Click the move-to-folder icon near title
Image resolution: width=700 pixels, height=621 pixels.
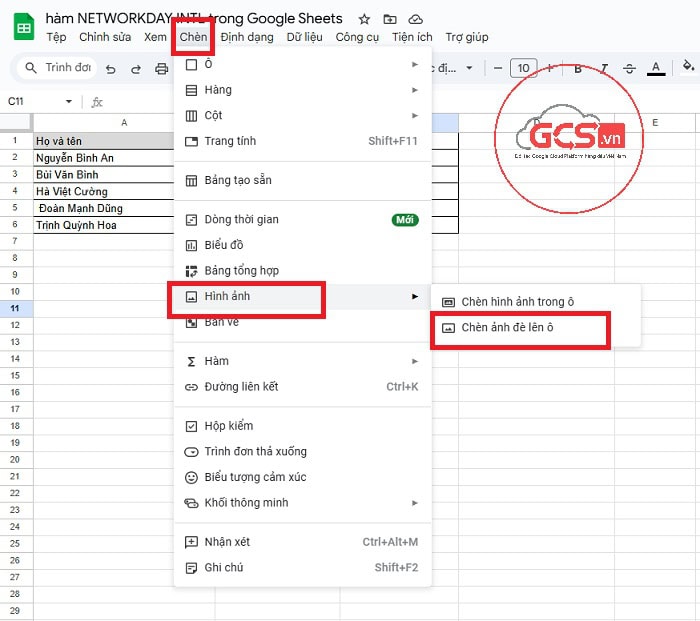coord(390,19)
